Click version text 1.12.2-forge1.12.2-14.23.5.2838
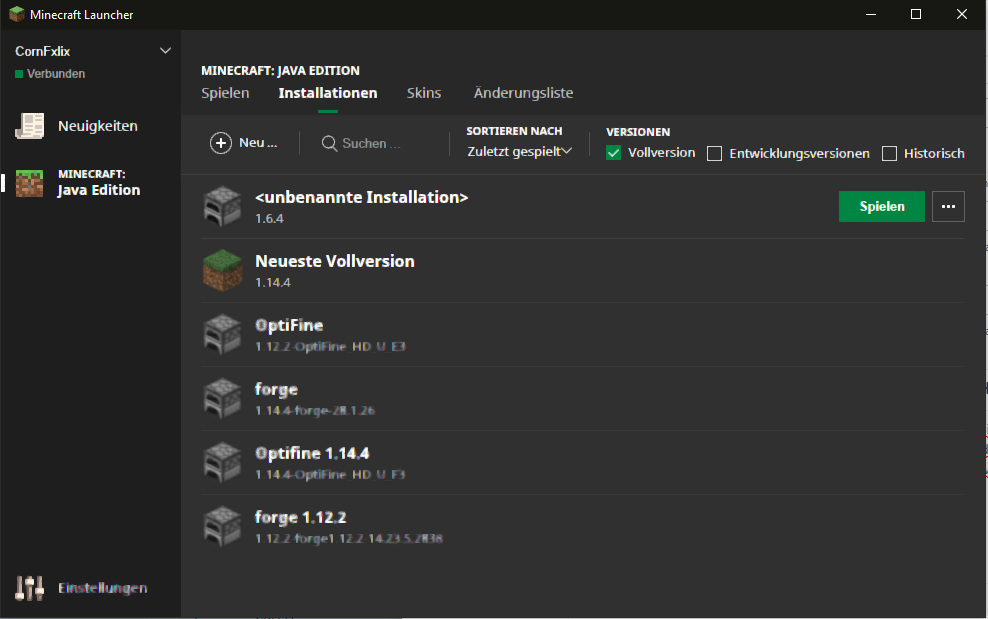The image size is (988, 619). [348, 539]
